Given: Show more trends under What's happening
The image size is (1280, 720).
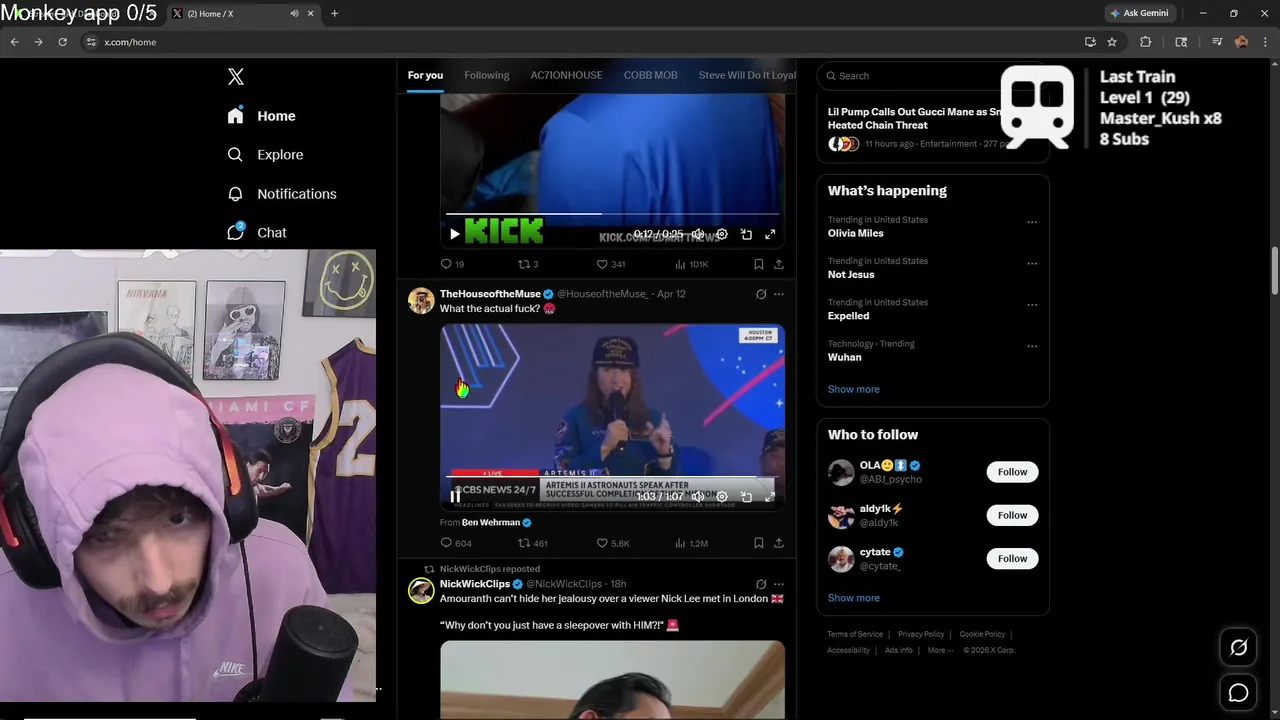Looking at the screenshot, I should click(853, 389).
